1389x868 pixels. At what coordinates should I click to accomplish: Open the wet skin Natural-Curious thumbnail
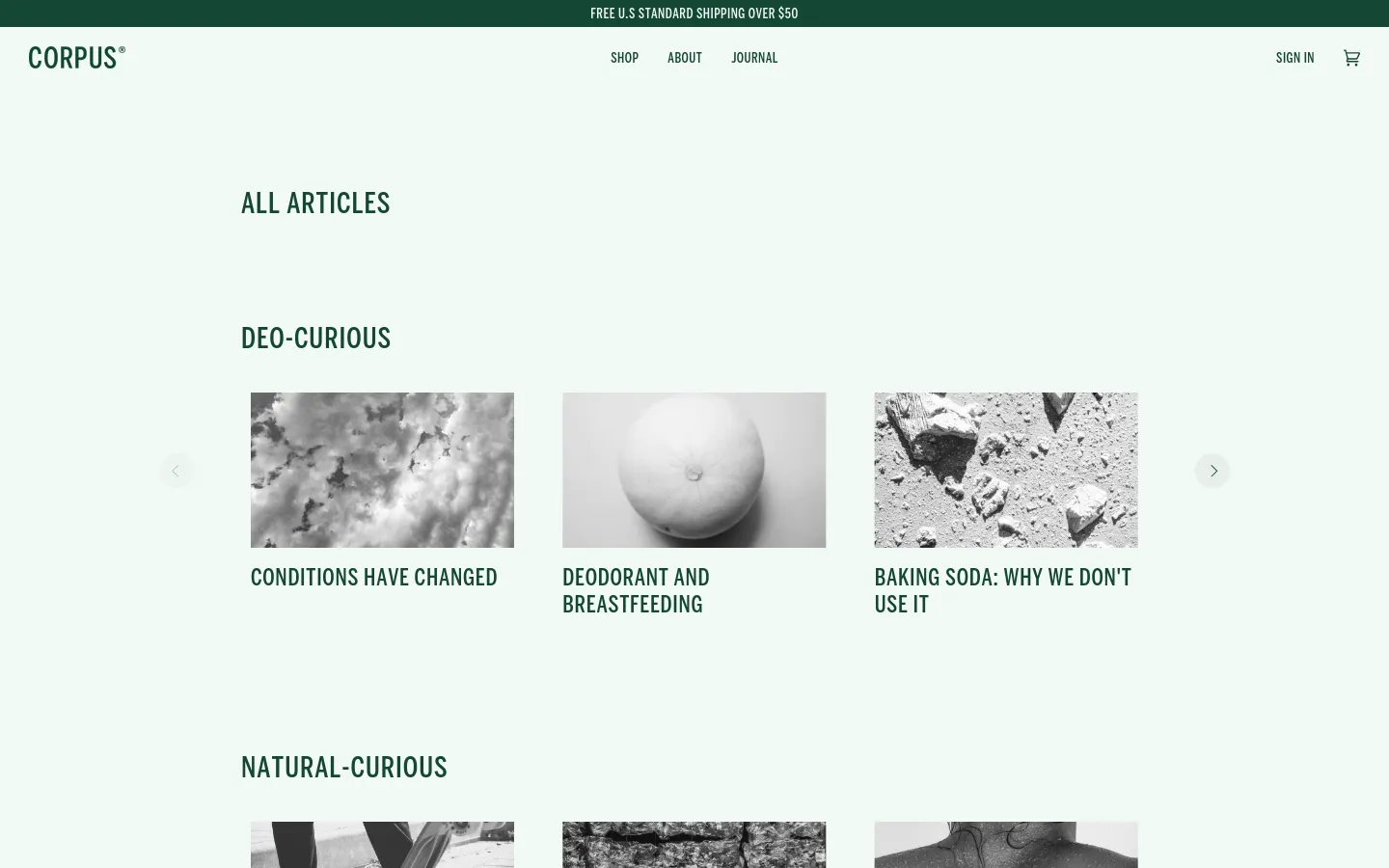1006,845
